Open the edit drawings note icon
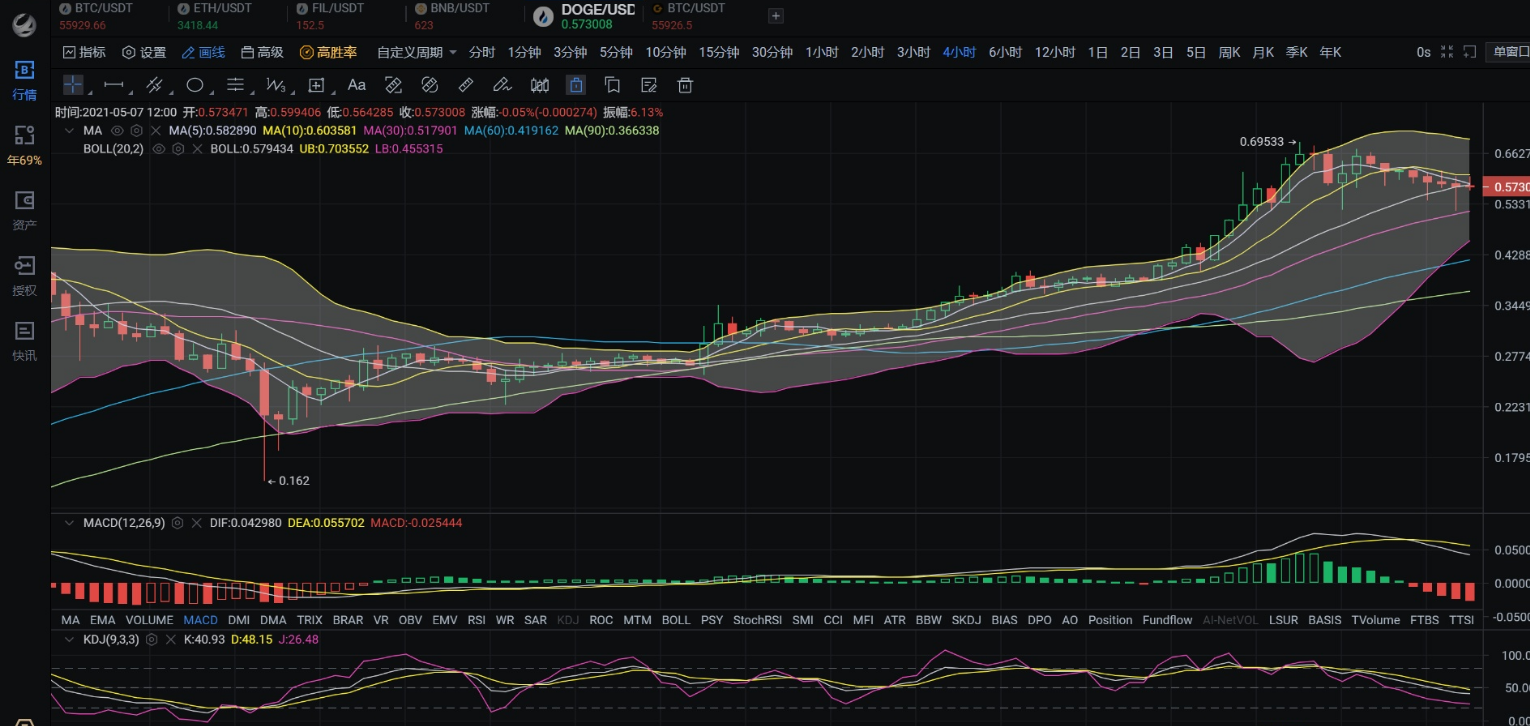The image size is (1530, 726). click(649, 85)
